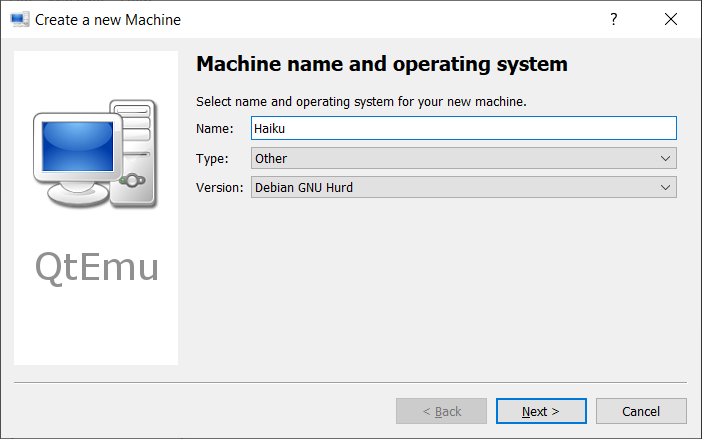Close the Create a new Machine dialog
The width and height of the screenshot is (702, 439).
670,19
